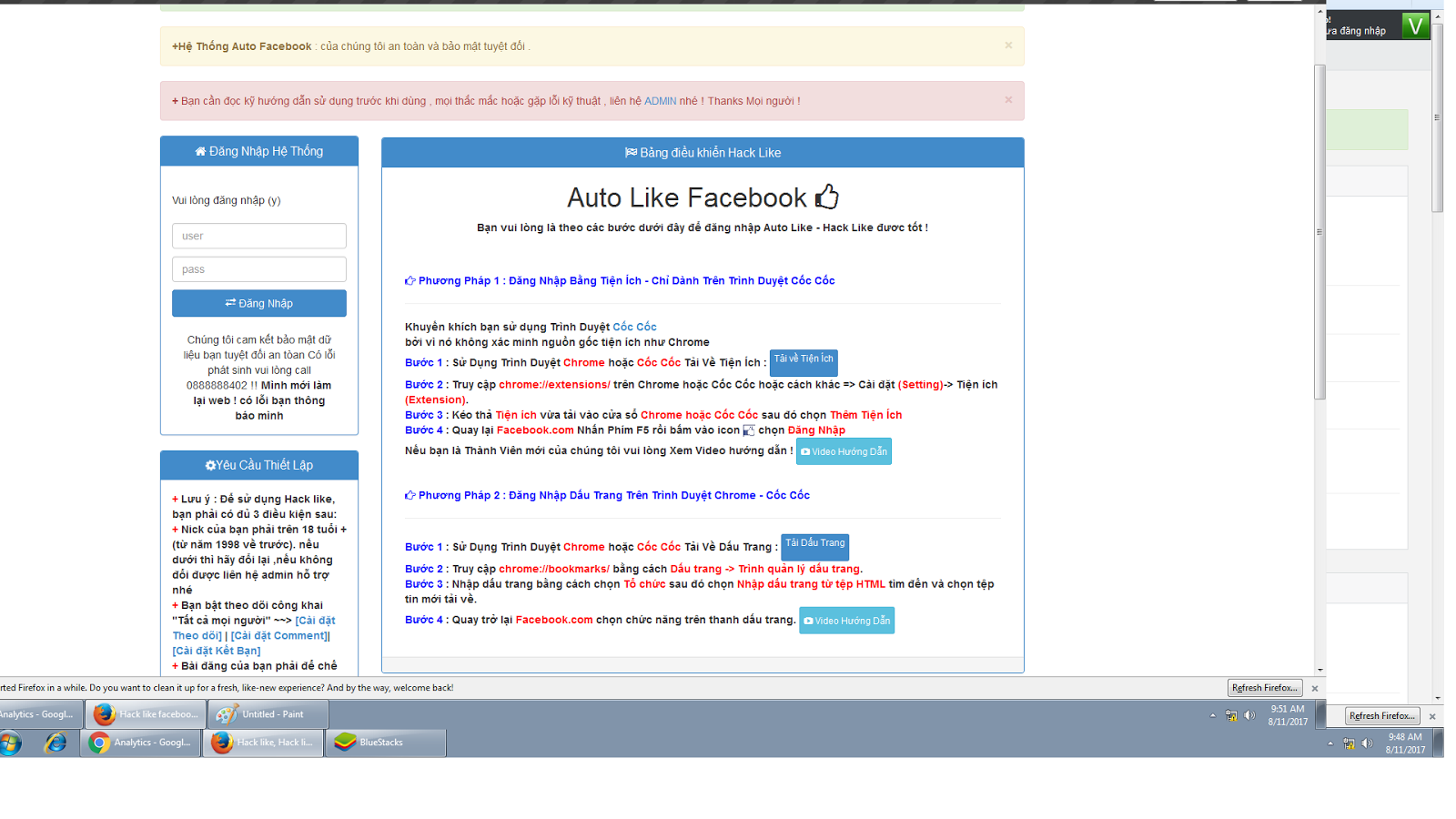Focus the pass input field

[259, 269]
